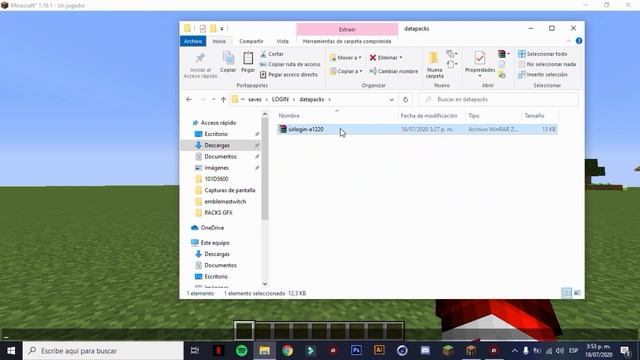Click Cortar scissors option
This screenshot has width=640, height=360.
(272, 54)
